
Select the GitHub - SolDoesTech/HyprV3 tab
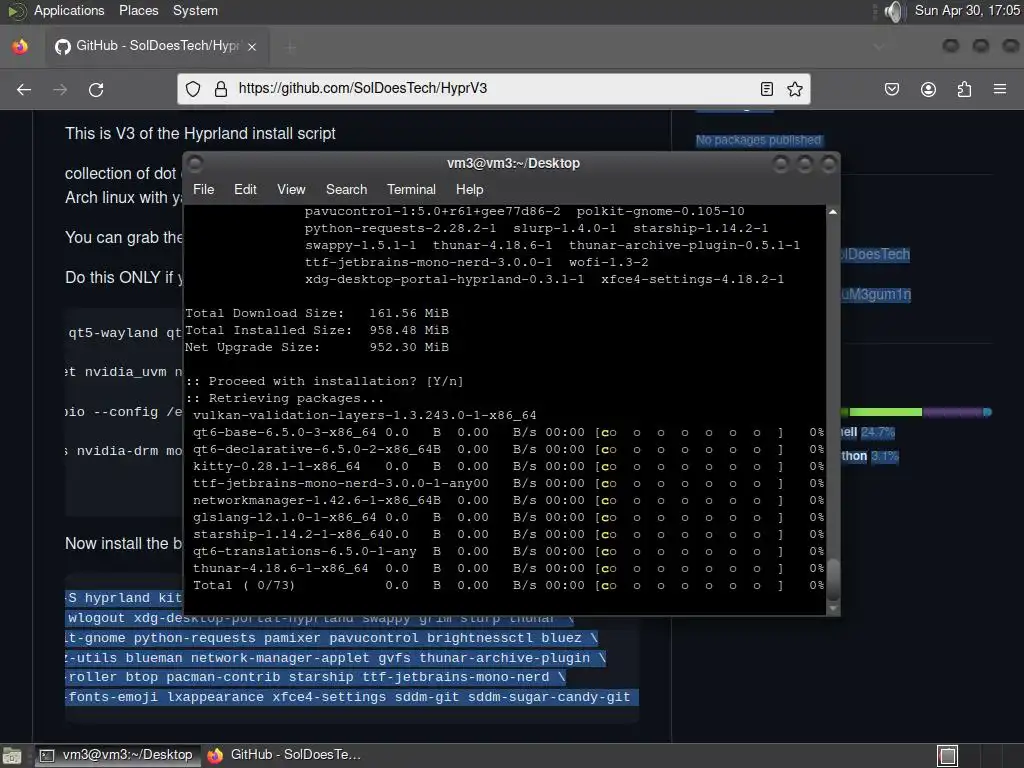(155, 46)
